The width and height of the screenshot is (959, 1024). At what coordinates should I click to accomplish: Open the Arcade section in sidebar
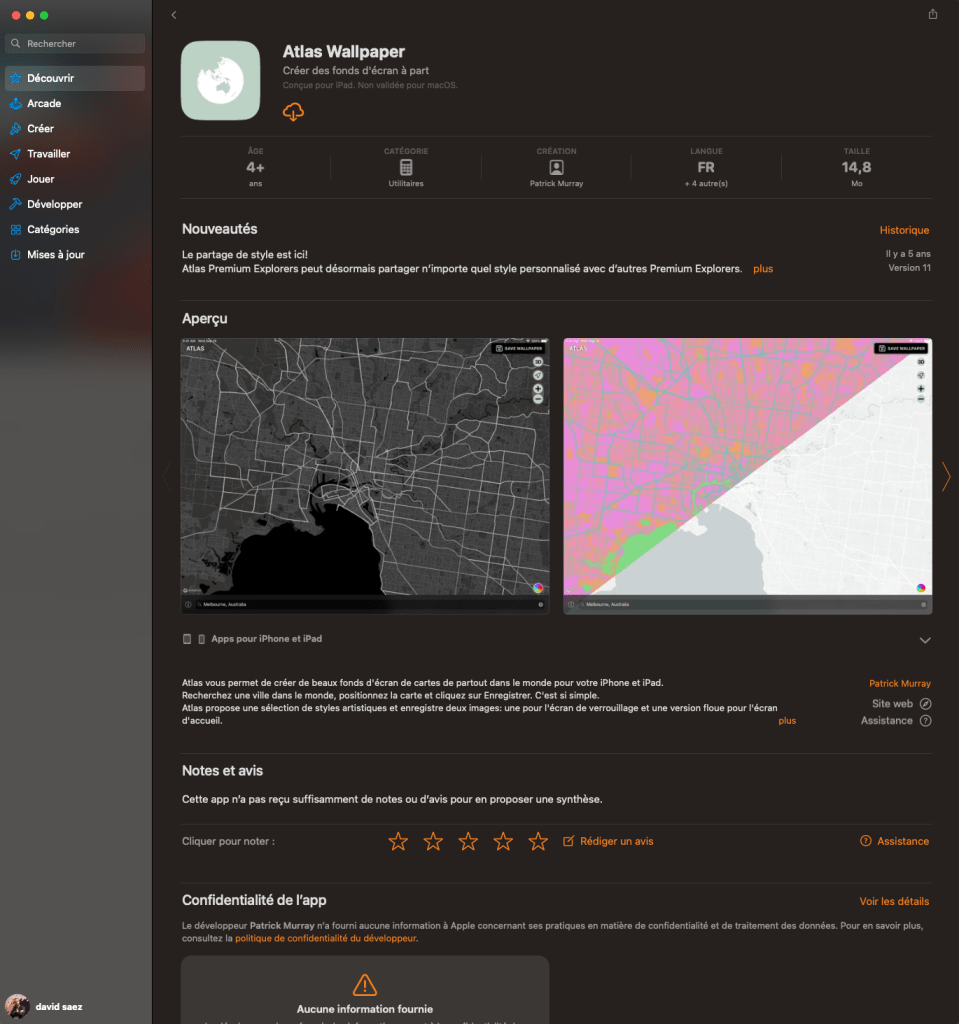tap(44, 104)
